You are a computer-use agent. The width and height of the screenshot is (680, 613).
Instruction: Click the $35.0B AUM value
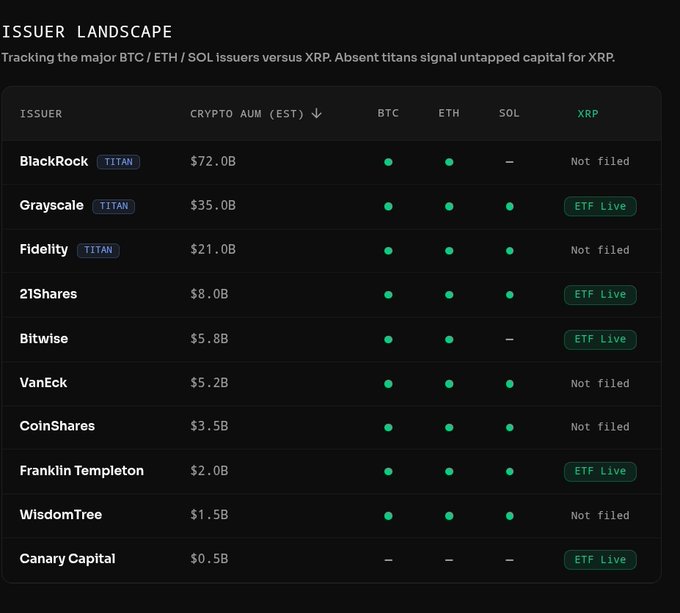[213, 205]
